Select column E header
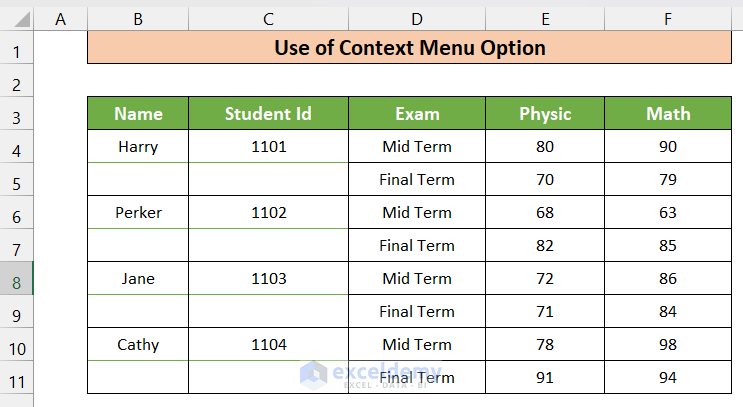This screenshot has height=407, width=743. [x=545, y=16]
